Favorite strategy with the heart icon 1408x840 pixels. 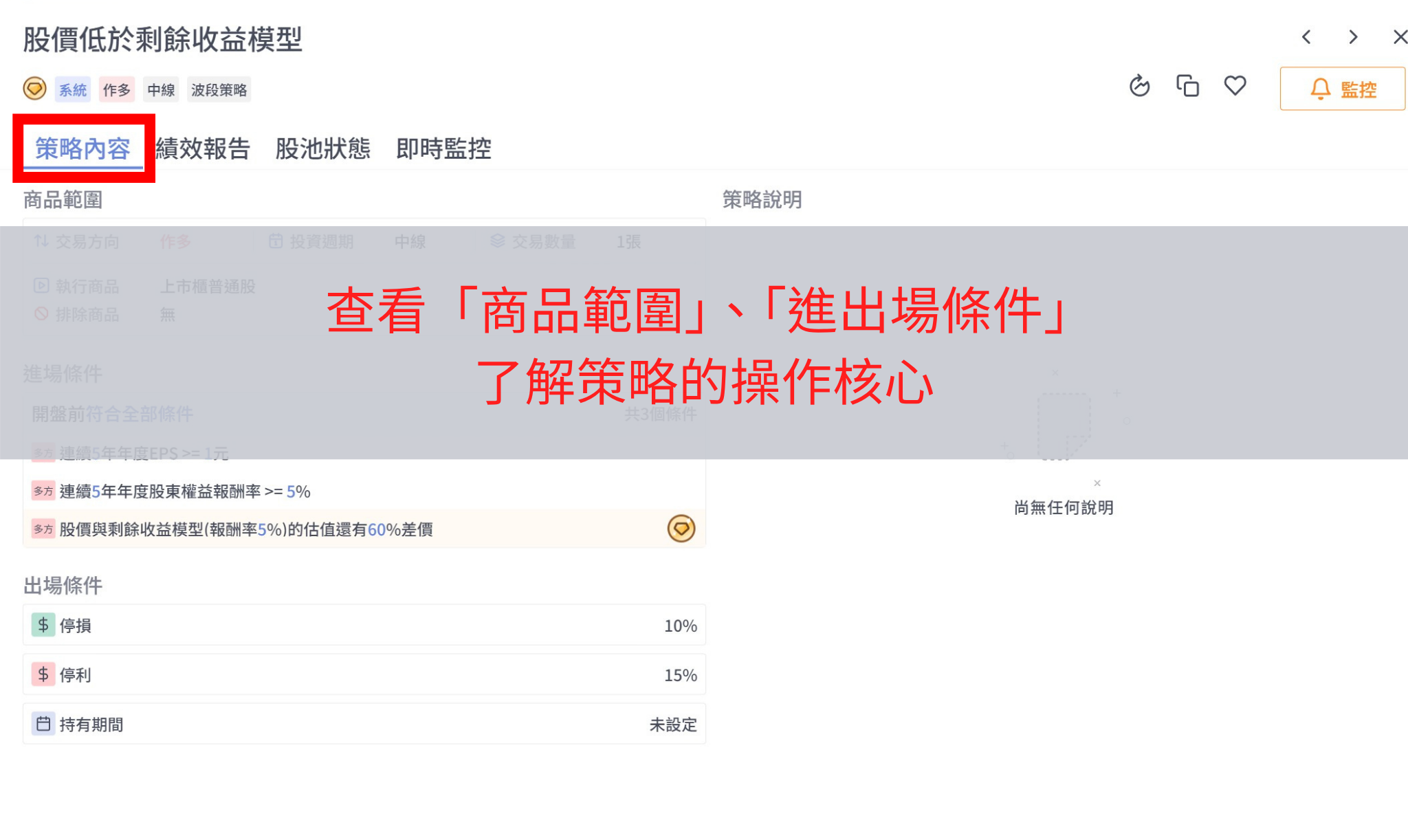coord(1235,86)
